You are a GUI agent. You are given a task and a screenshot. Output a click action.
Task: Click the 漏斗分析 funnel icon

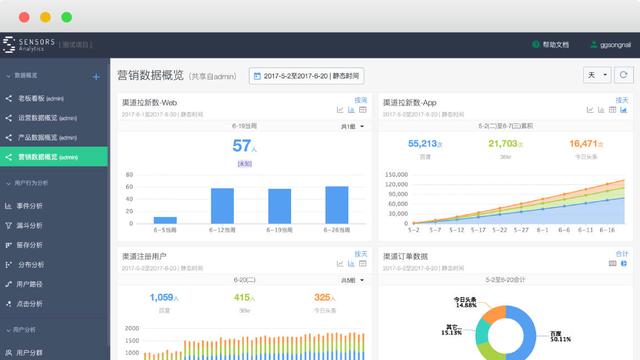8,225
